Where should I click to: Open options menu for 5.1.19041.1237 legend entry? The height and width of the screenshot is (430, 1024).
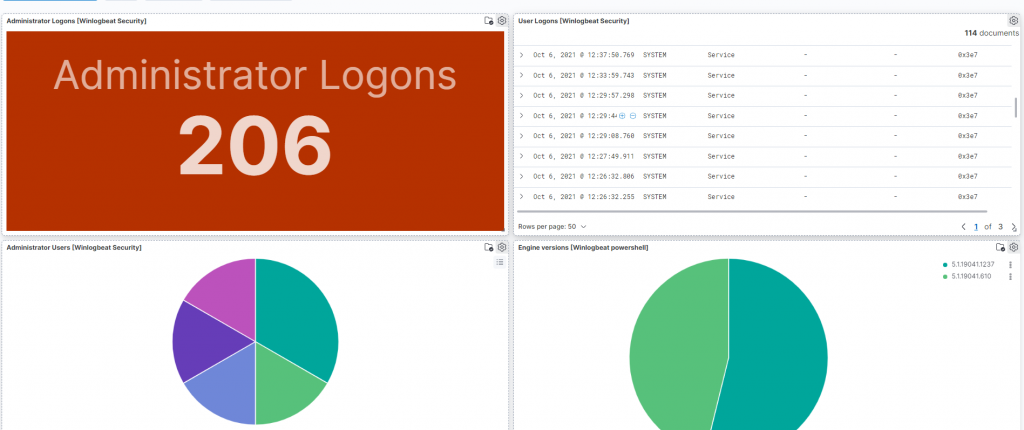[x=1010, y=265]
